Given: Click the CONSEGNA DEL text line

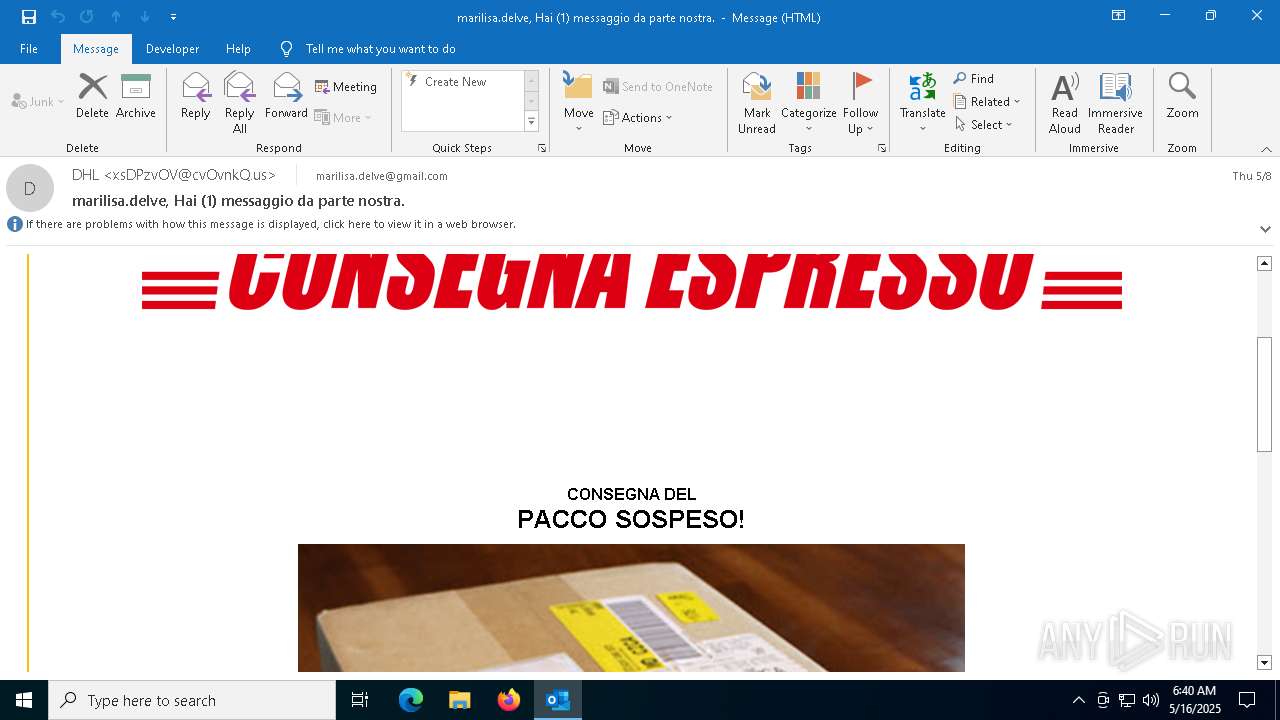Looking at the screenshot, I should 631,494.
